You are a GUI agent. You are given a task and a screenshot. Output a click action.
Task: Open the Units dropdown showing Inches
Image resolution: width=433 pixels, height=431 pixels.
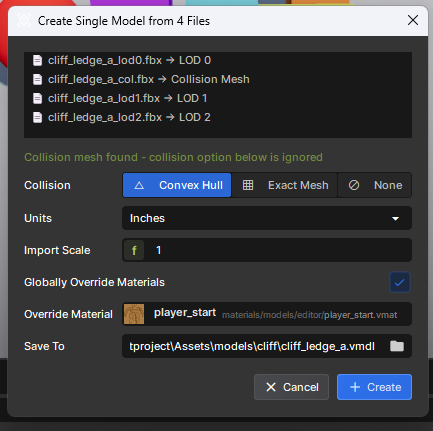(267, 218)
